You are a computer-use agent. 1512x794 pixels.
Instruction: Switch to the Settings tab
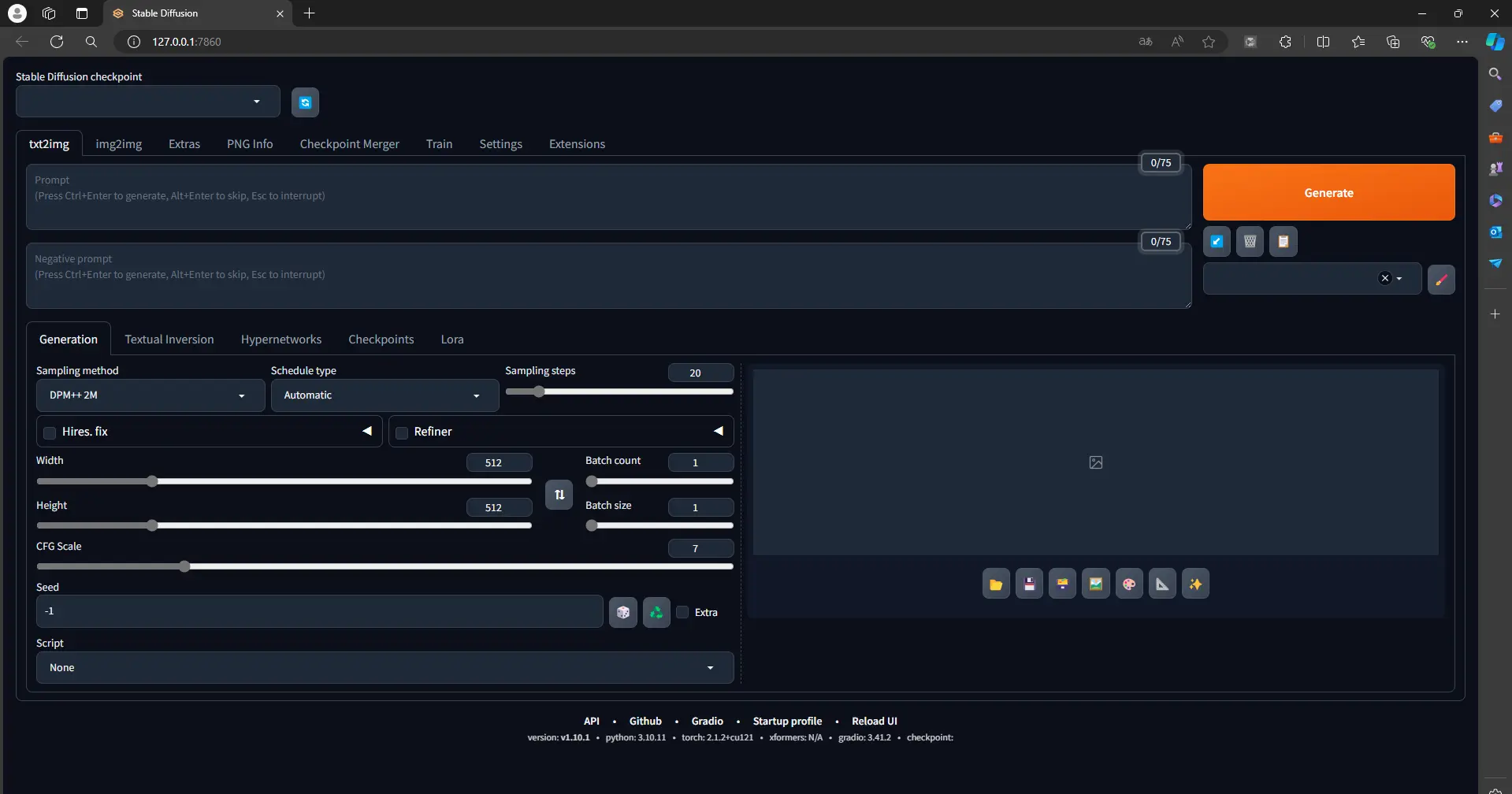501,144
